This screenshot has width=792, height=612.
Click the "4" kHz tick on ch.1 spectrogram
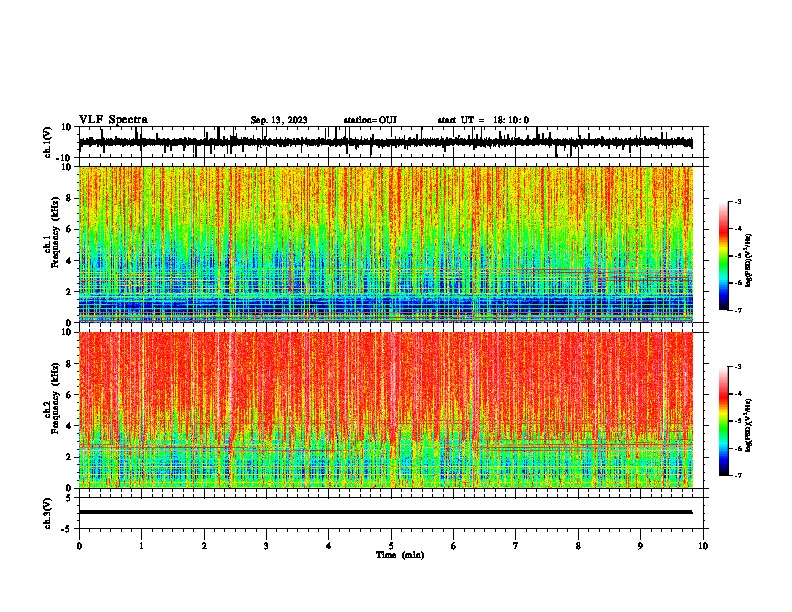coord(69,261)
